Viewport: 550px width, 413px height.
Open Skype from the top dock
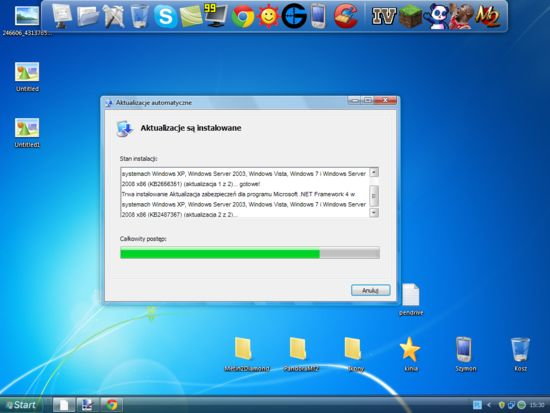click(165, 16)
